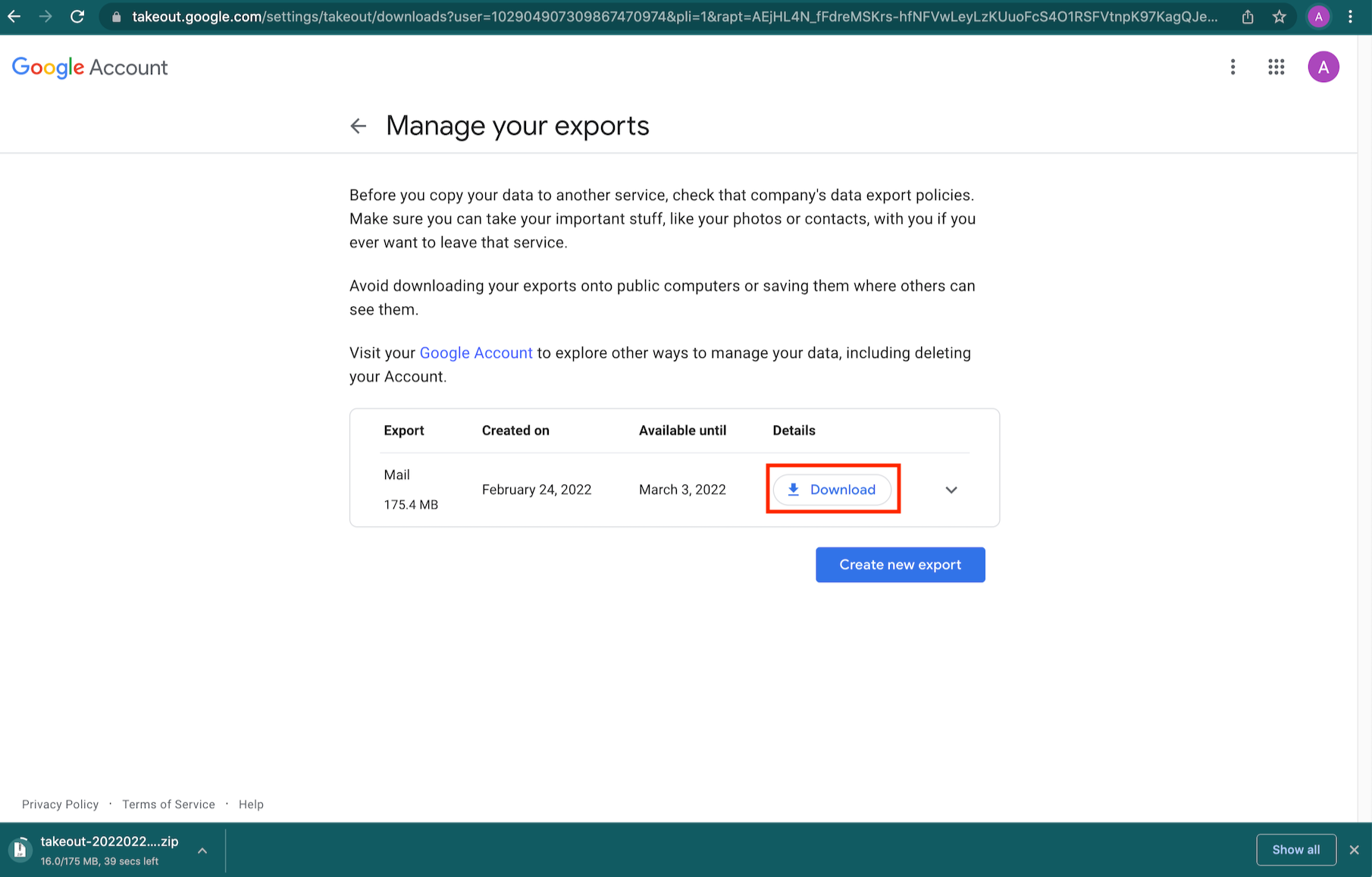This screenshot has height=877, width=1372.
Task: Click the address bar URL
Action: pos(675,17)
